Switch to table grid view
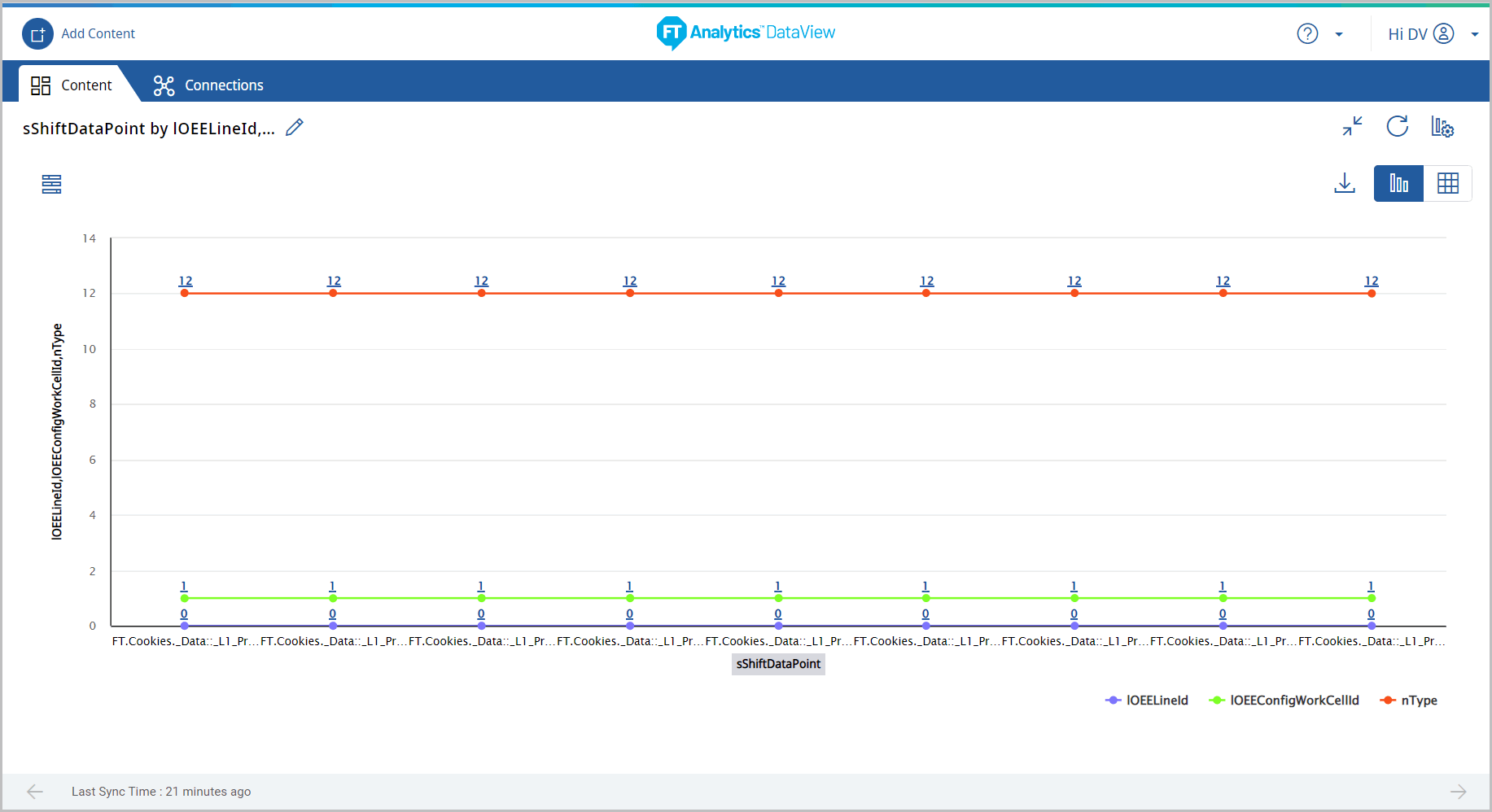Viewport: 1492px width, 812px height. (x=1448, y=183)
